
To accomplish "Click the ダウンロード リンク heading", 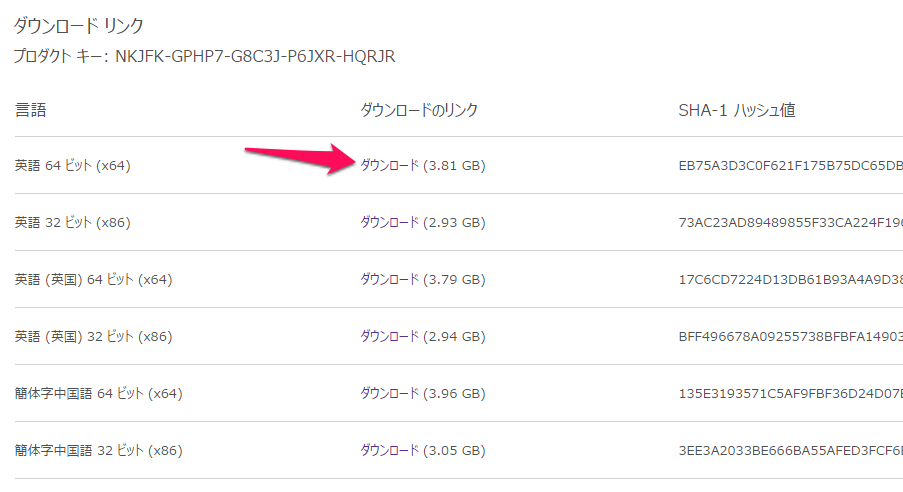I will 78,26.
